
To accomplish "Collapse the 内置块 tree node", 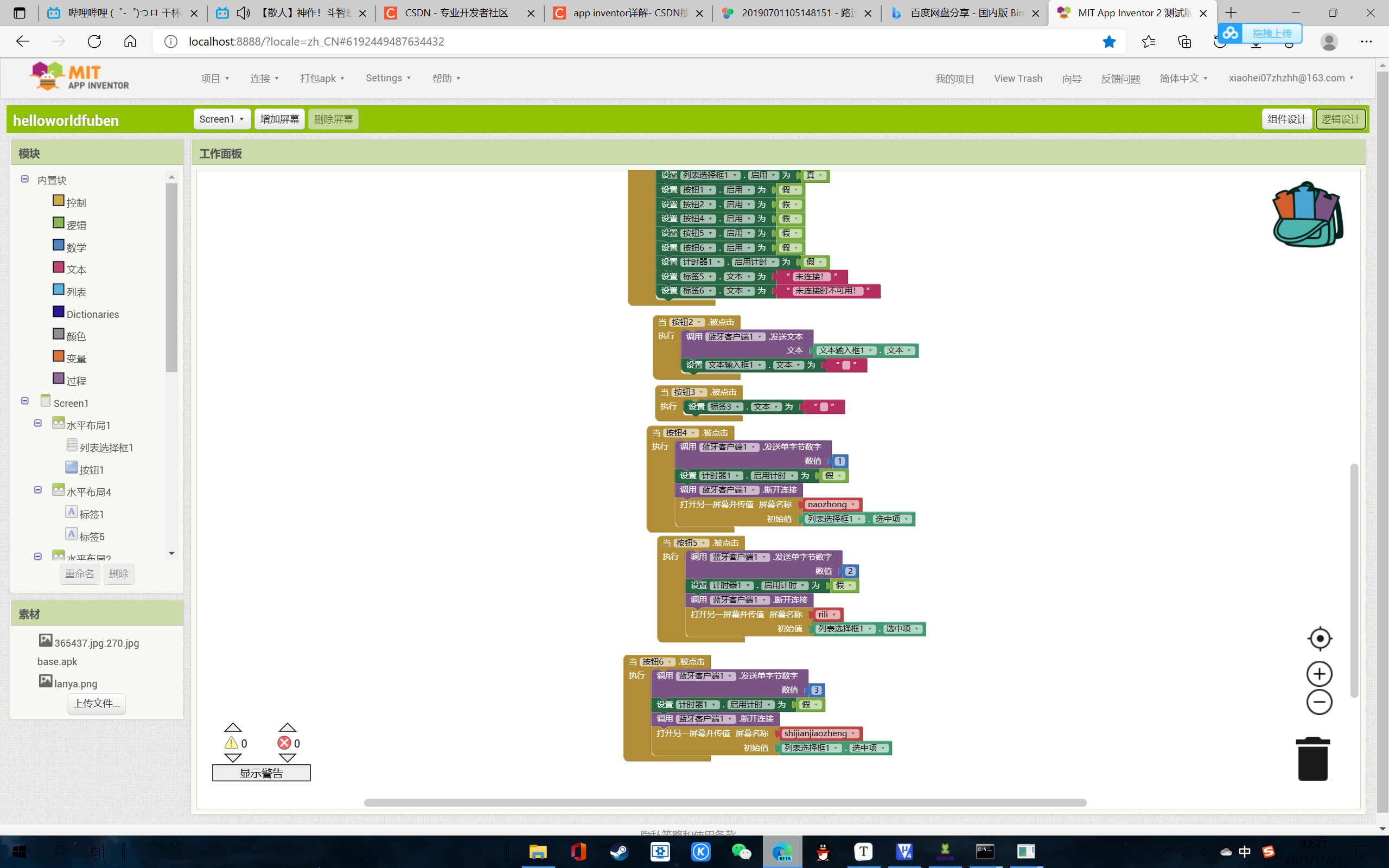I will click(24, 179).
